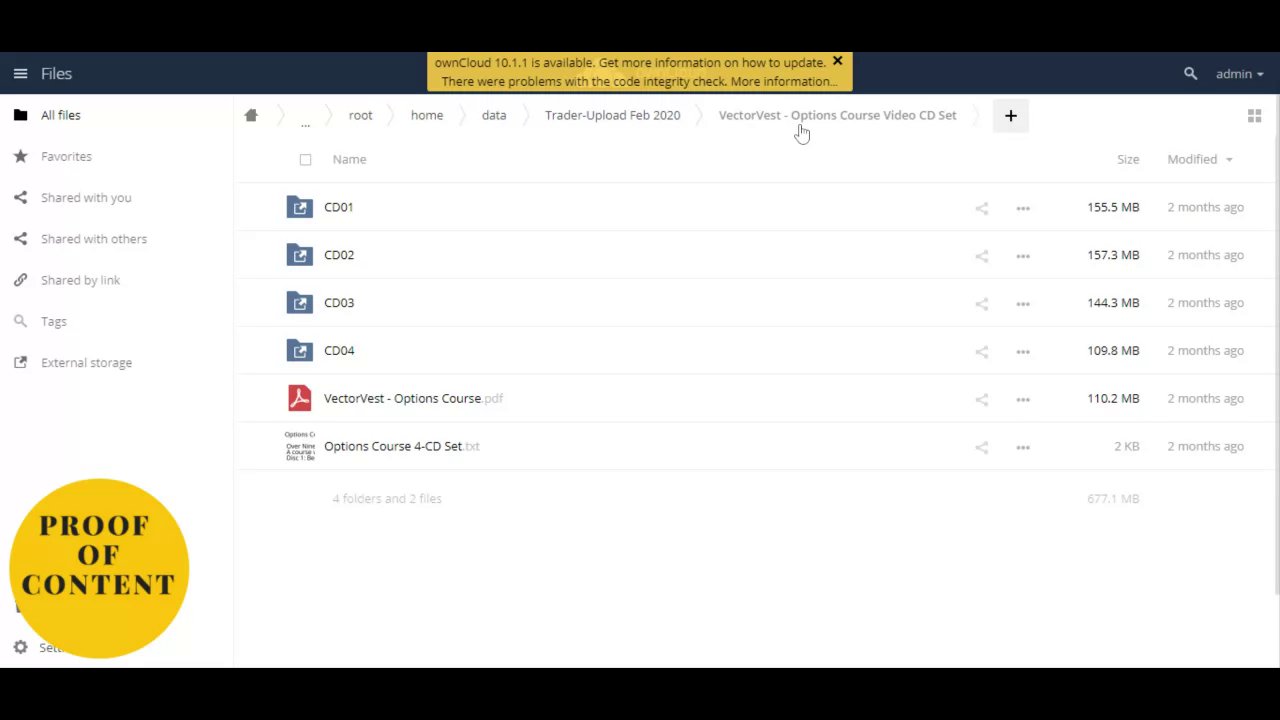This screenshot has width=1280, height=720.
Task: Open folder name CD03
Action: [x=339, y=303]
